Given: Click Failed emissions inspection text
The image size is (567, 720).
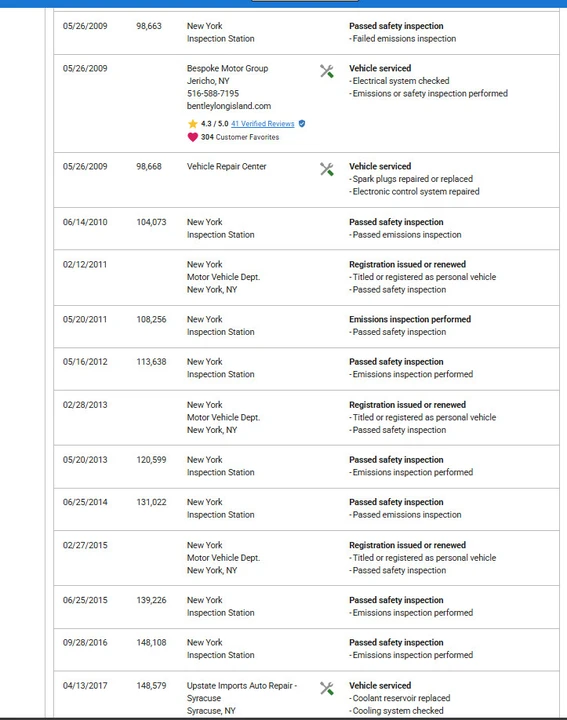Looking at the screenshot, I should pyautogui.click(x=404, y=39).
